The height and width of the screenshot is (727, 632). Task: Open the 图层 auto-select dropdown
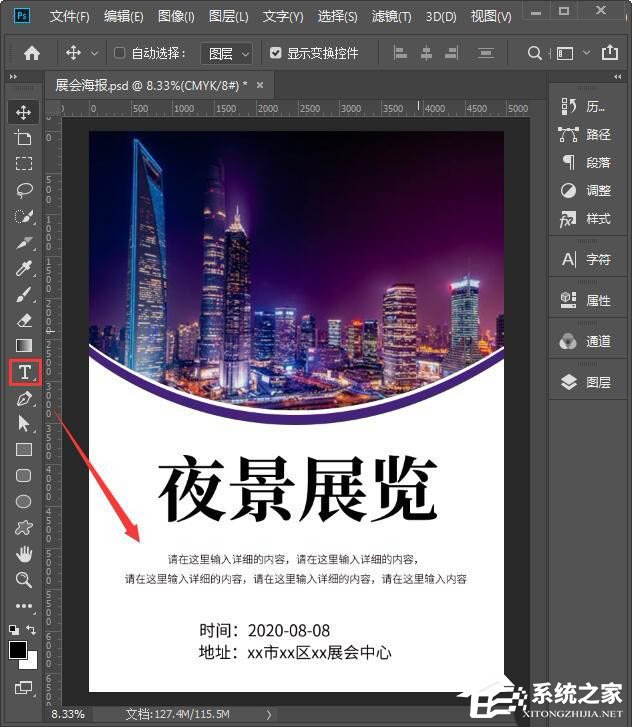coord(226,53)
